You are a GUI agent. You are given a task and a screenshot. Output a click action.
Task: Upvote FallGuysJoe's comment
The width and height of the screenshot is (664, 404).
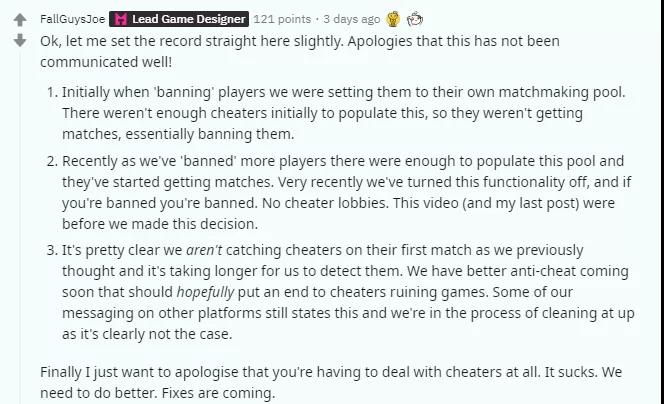[x=20, y=20]
